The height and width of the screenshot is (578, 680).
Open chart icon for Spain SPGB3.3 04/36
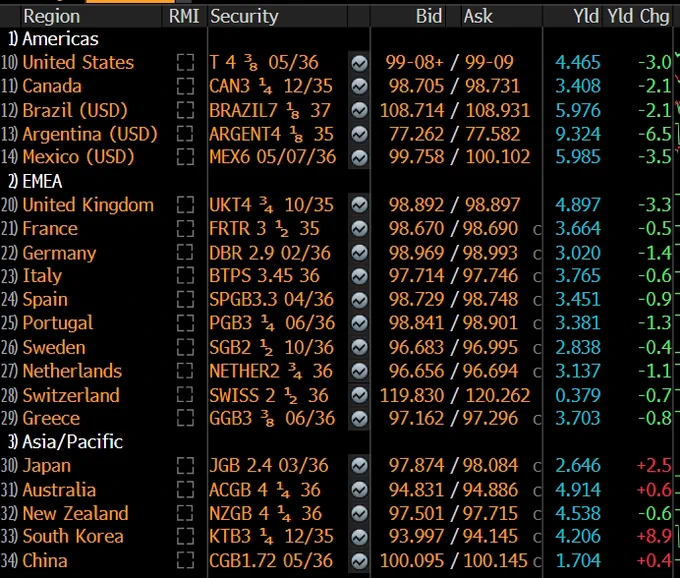click(x=359, y=300)
